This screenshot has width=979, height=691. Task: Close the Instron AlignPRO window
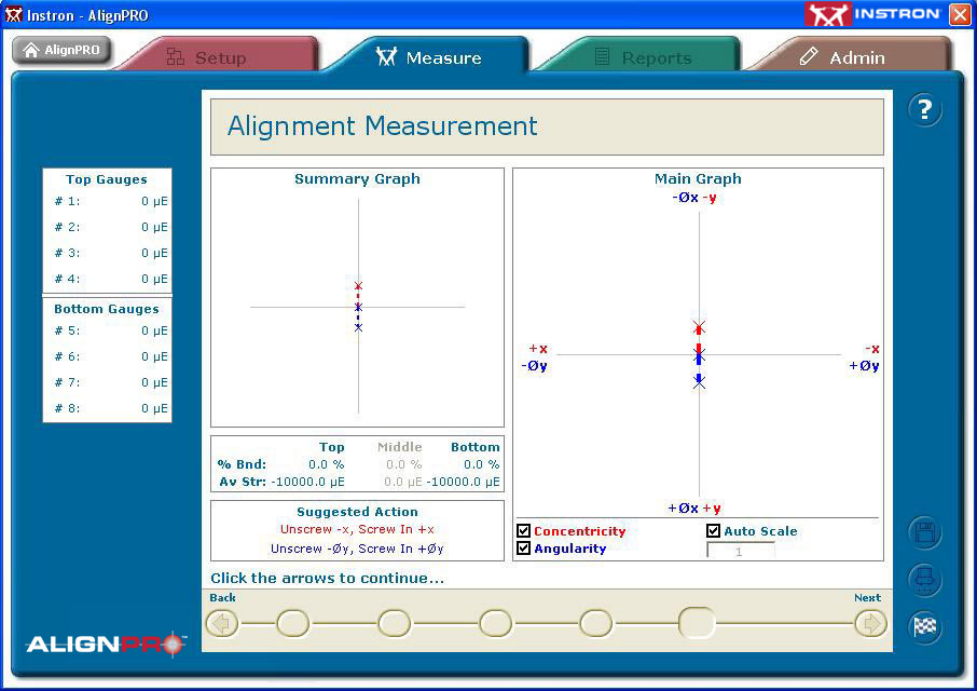959,14
